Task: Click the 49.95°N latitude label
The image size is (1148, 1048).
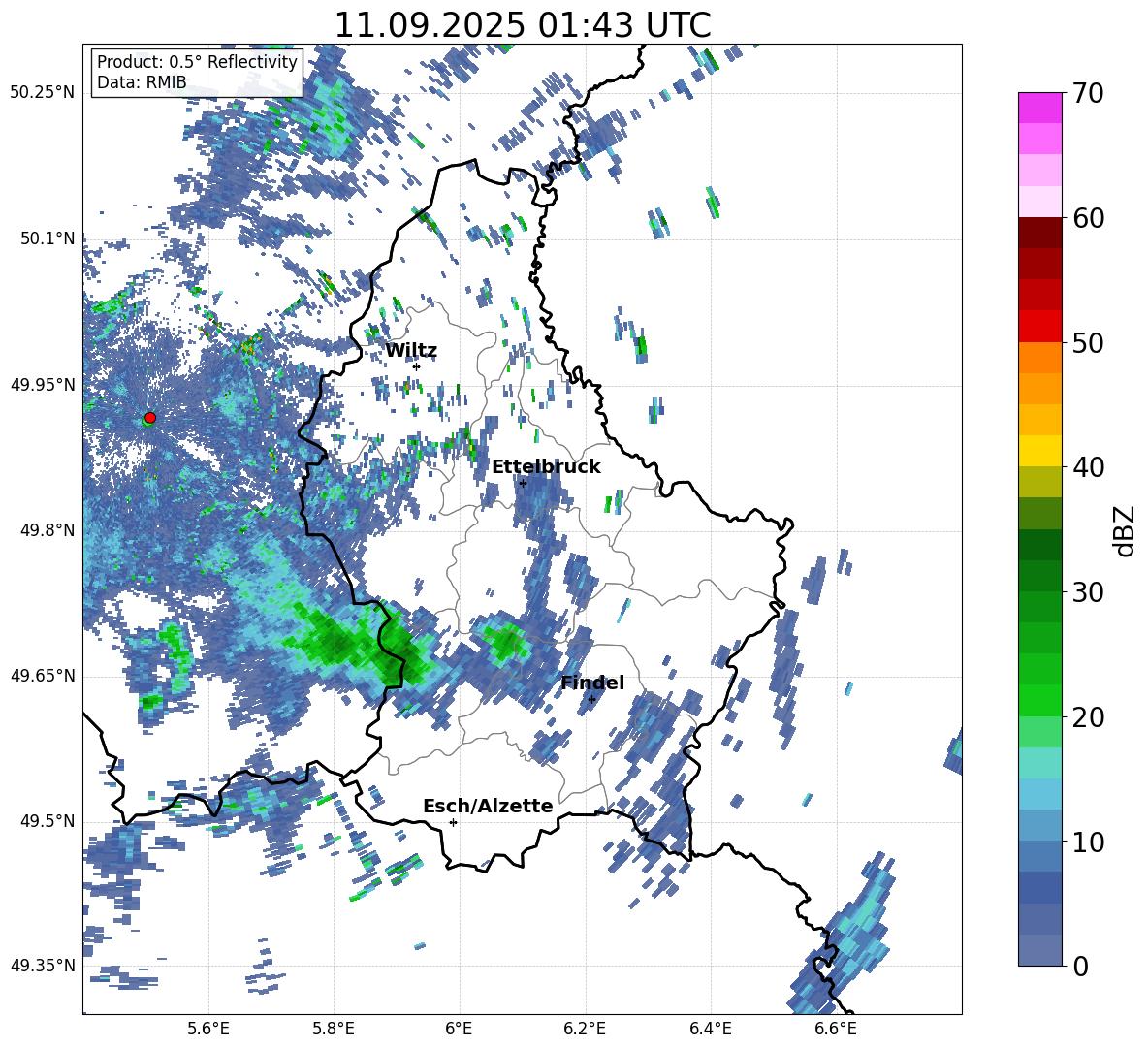Action: [x=43, y=385]
